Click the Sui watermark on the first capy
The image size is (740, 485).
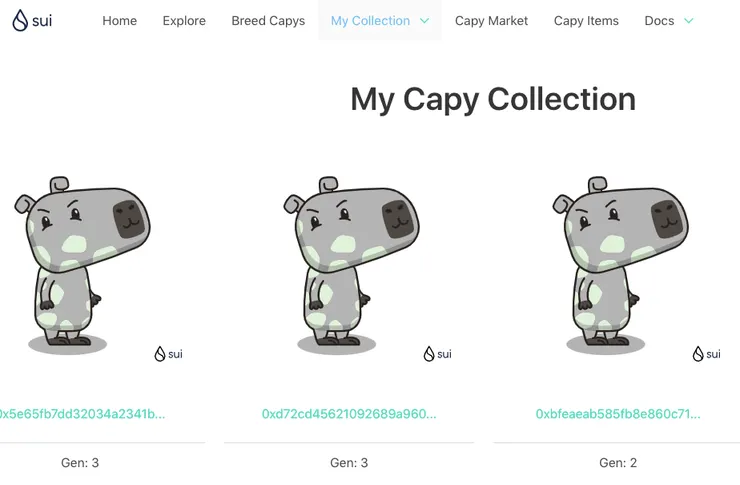coord(168,354)
